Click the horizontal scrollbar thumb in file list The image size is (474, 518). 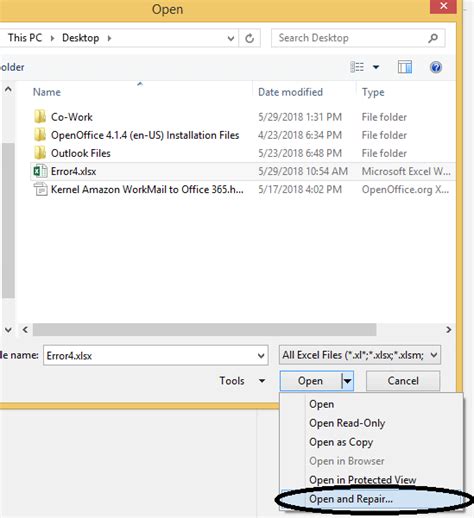[x=204, y=329]
